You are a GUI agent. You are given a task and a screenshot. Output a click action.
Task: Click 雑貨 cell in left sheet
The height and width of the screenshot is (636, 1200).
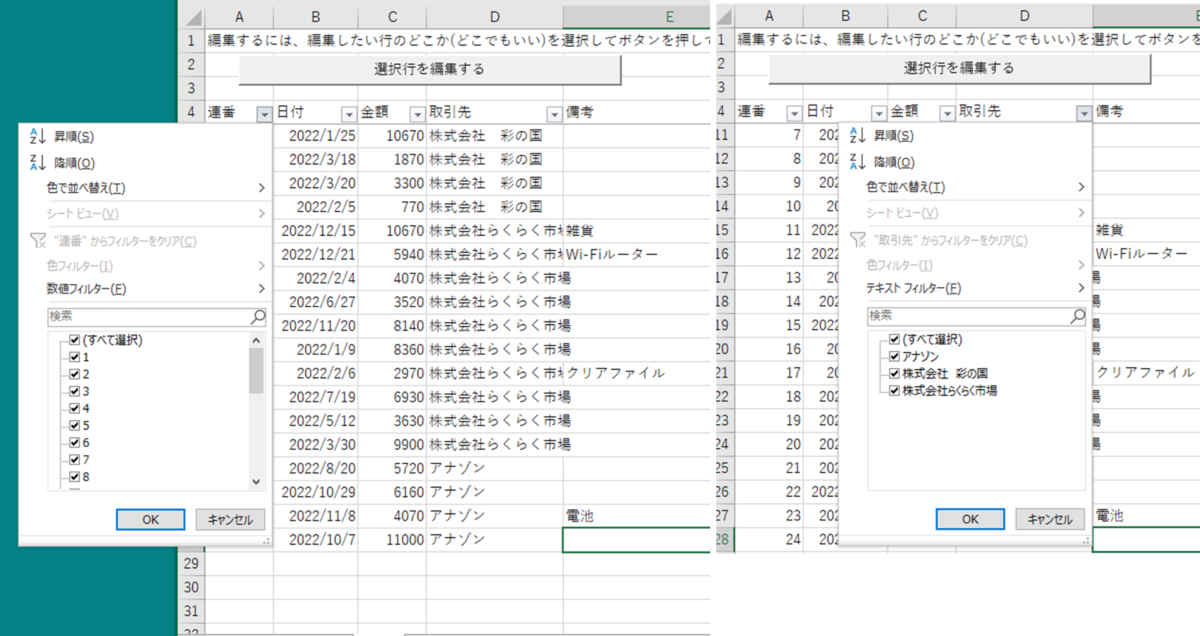pyautogui.click(x=636, y=231)
